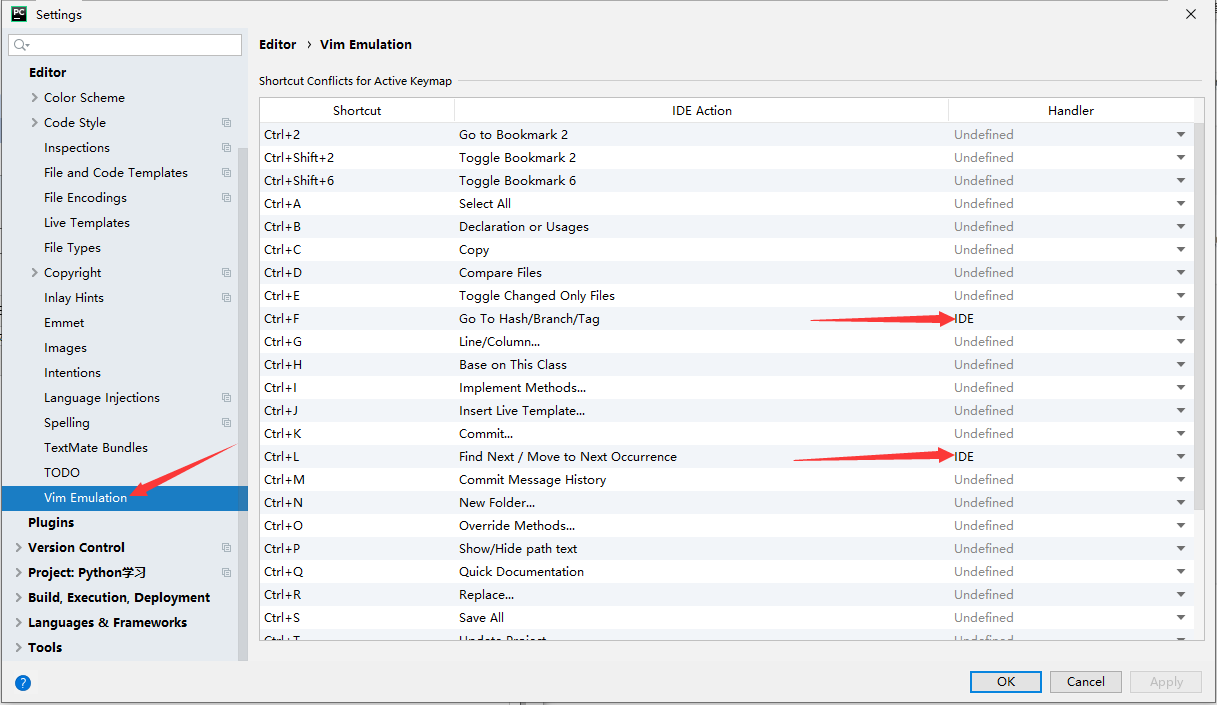Click project-level icon beside File Encodings
Screen dimensions: 1217x705
226,198
